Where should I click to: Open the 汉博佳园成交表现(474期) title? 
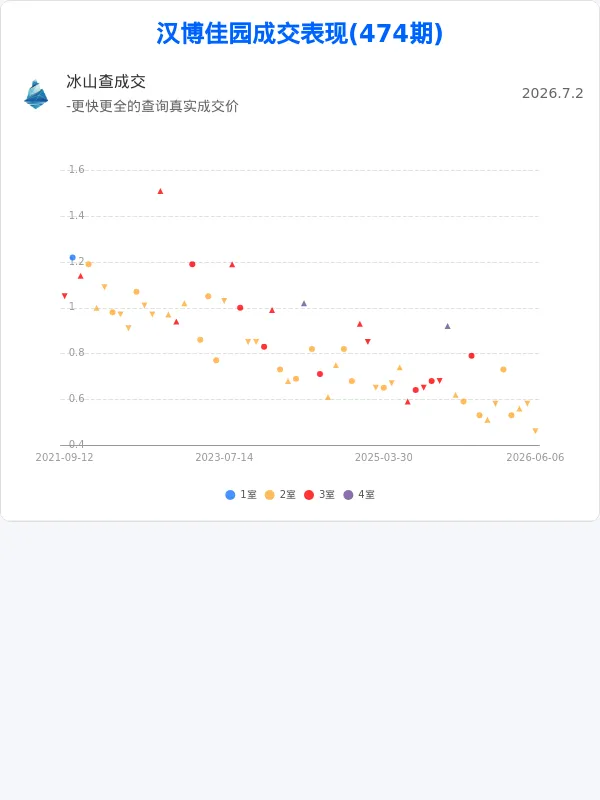pyautogui.click(x=299, y=34)
